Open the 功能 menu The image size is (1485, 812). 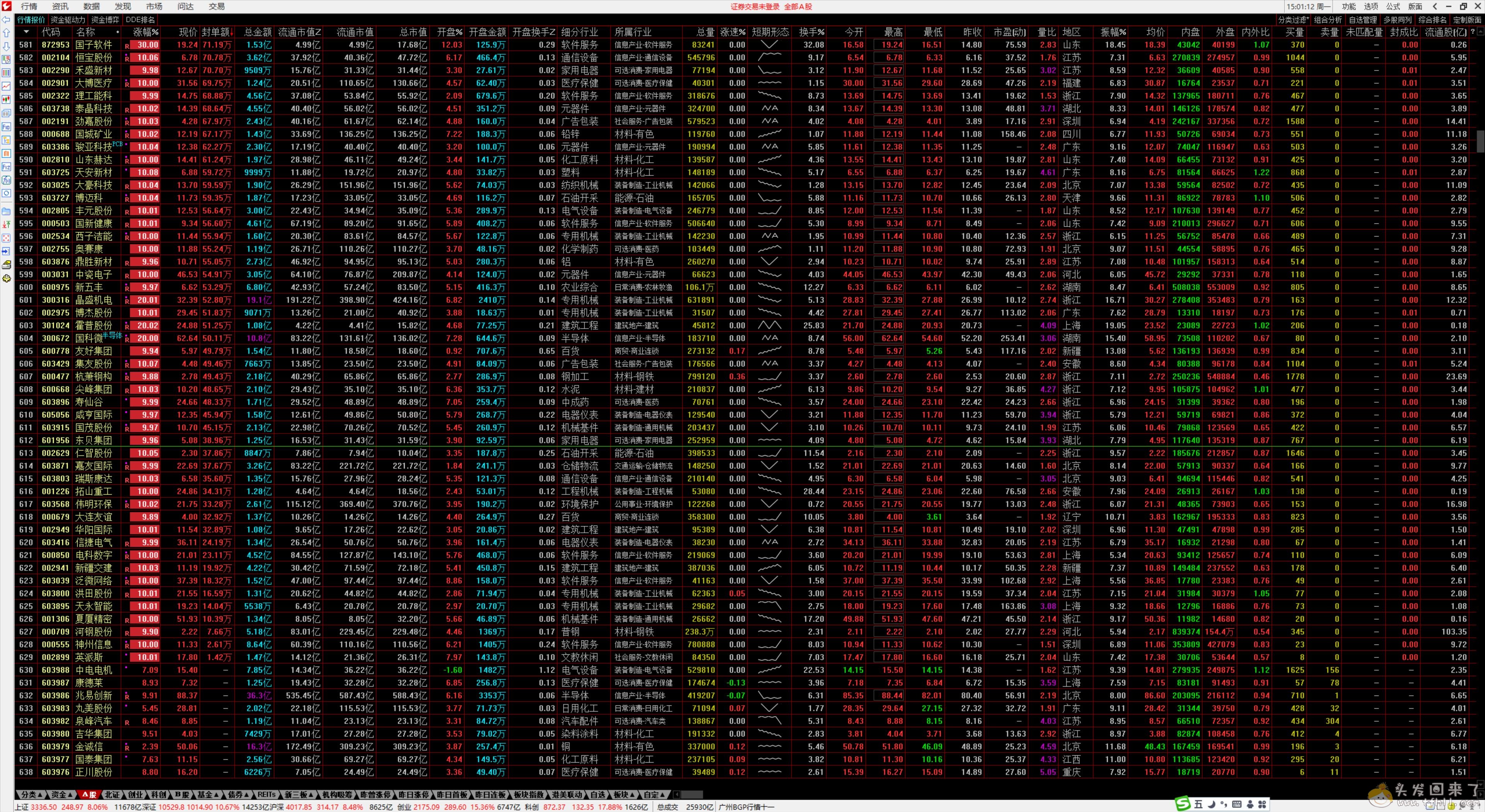click(1349, 6)
